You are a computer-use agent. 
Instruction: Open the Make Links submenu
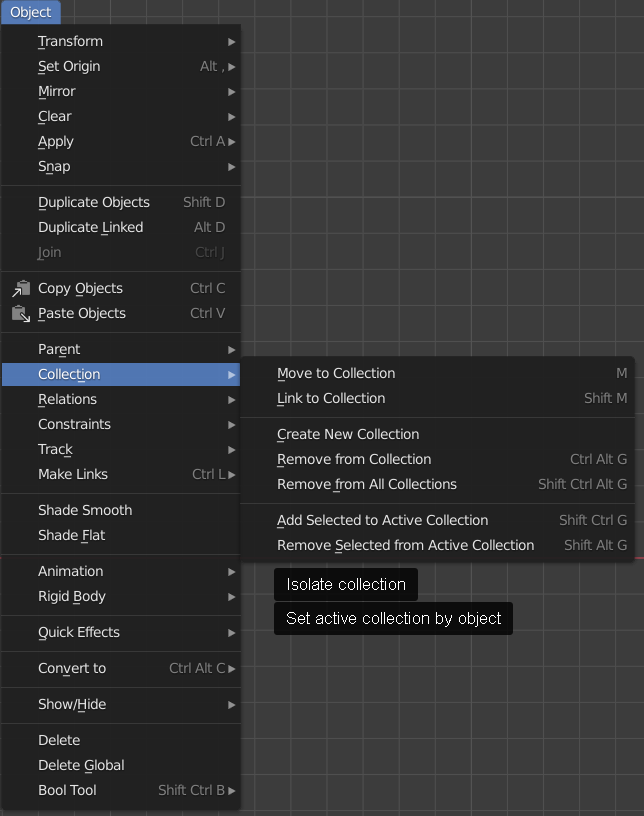coord(121,474)
